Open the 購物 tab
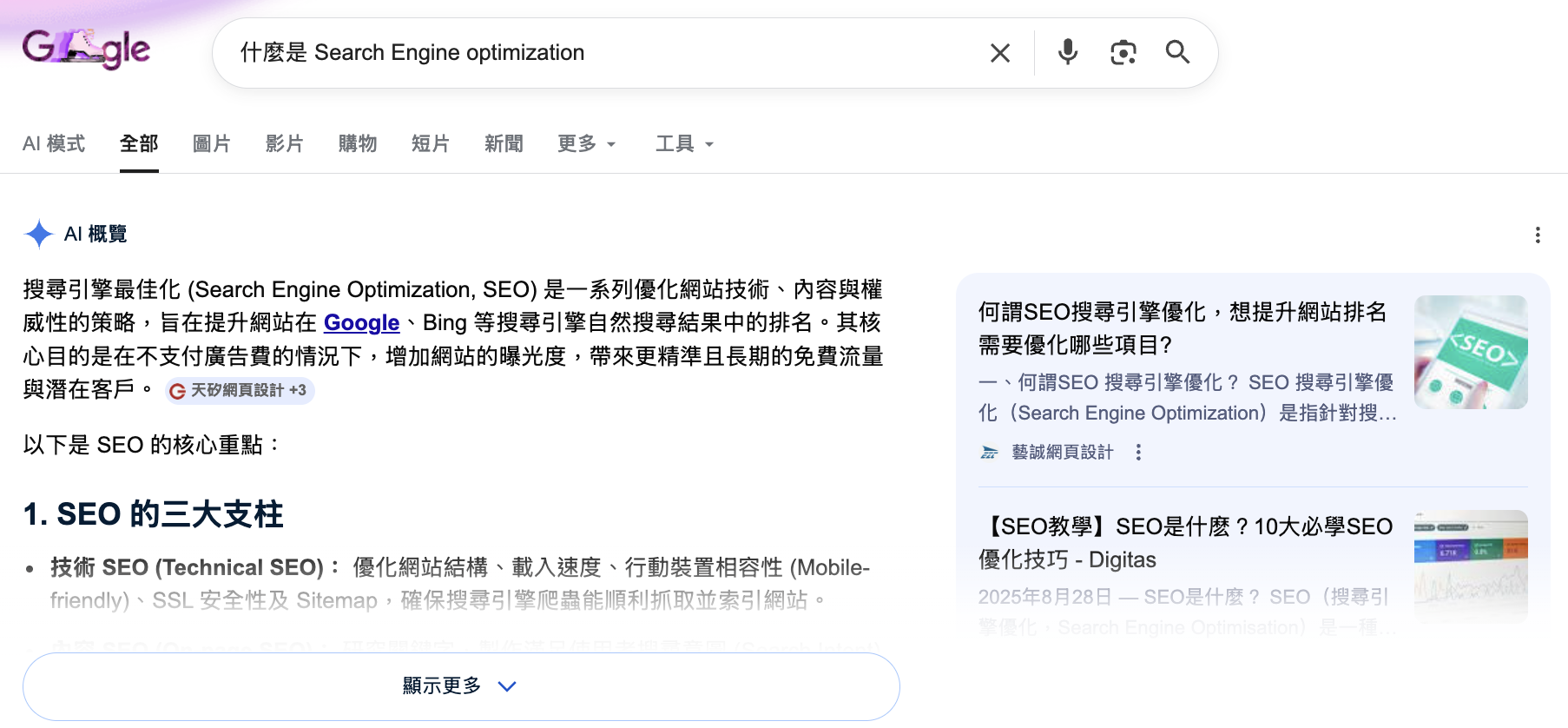Image resolution: width=1568 pixels, height=728 pixels. tap(358, 143)
